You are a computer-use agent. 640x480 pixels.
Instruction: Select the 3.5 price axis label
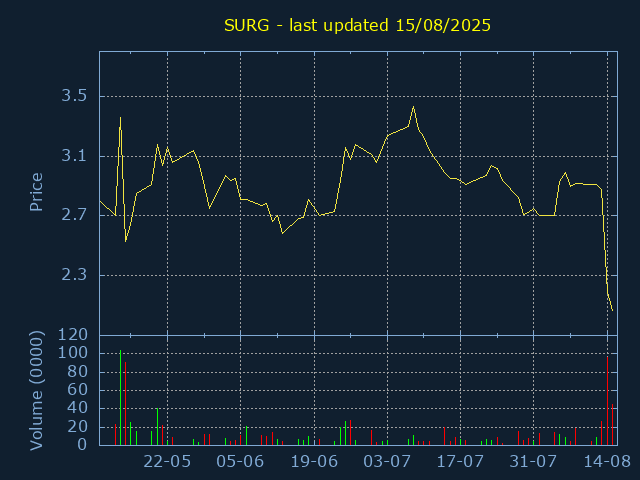pos(74,96)
